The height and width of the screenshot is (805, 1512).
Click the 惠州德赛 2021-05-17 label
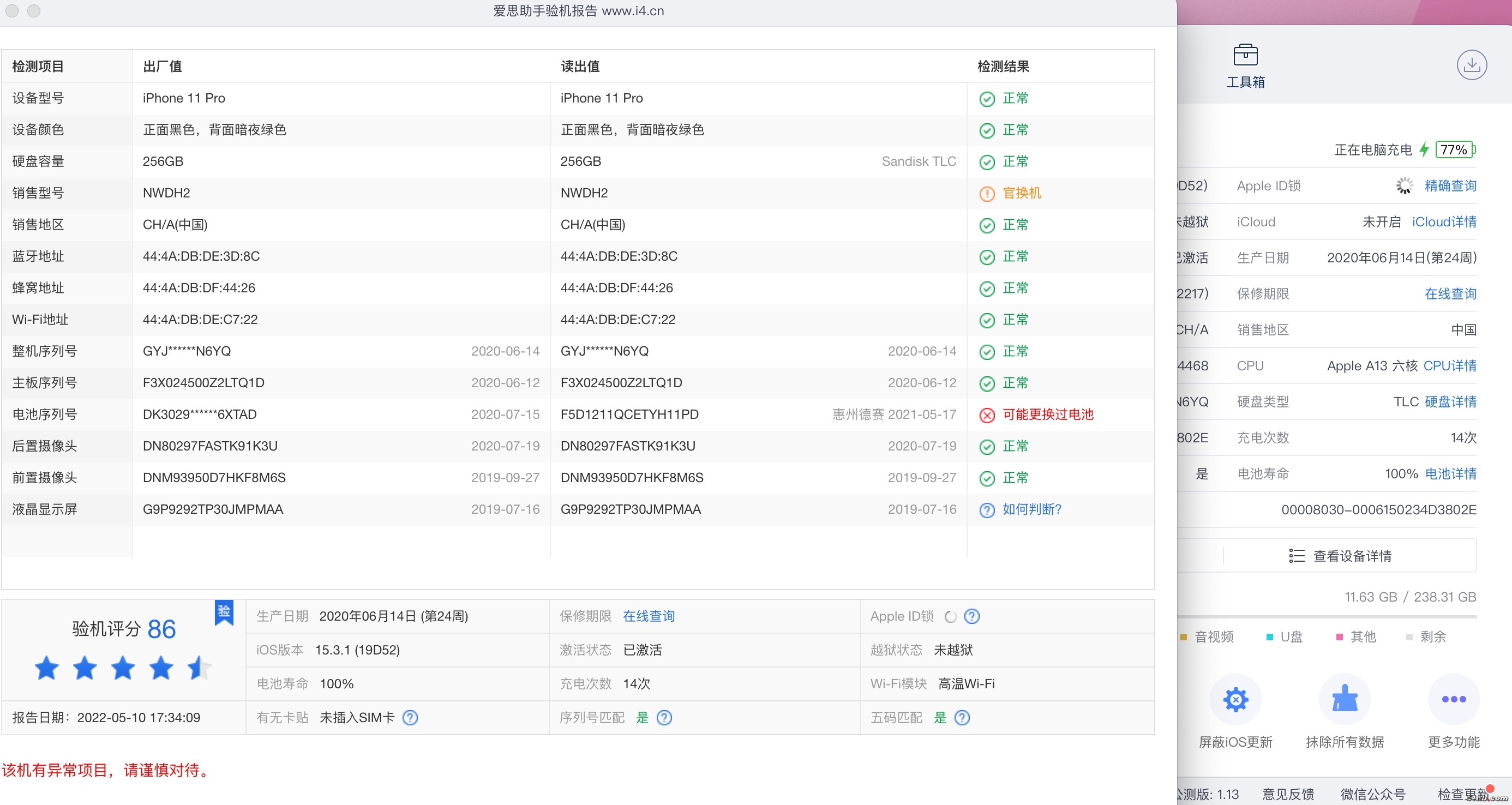894,414
